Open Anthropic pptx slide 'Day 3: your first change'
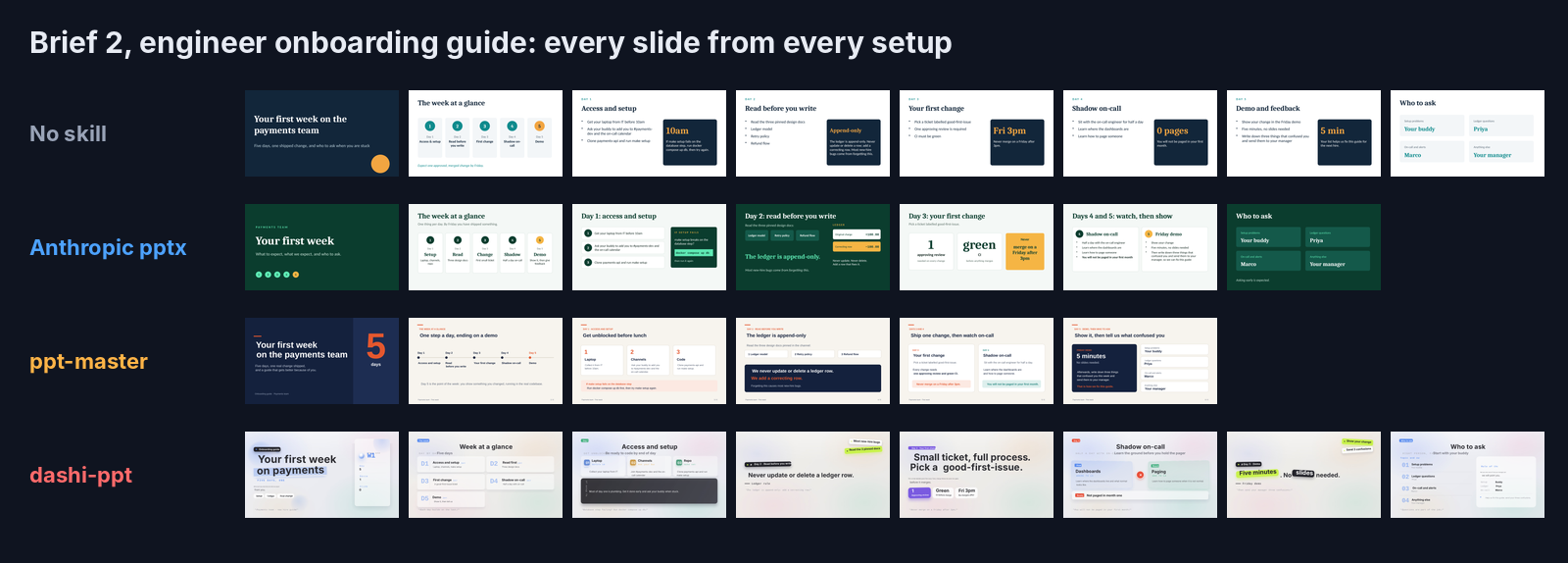Image resolution: width=1568 pixels, height=563 pixels. (x=976, y=247)
